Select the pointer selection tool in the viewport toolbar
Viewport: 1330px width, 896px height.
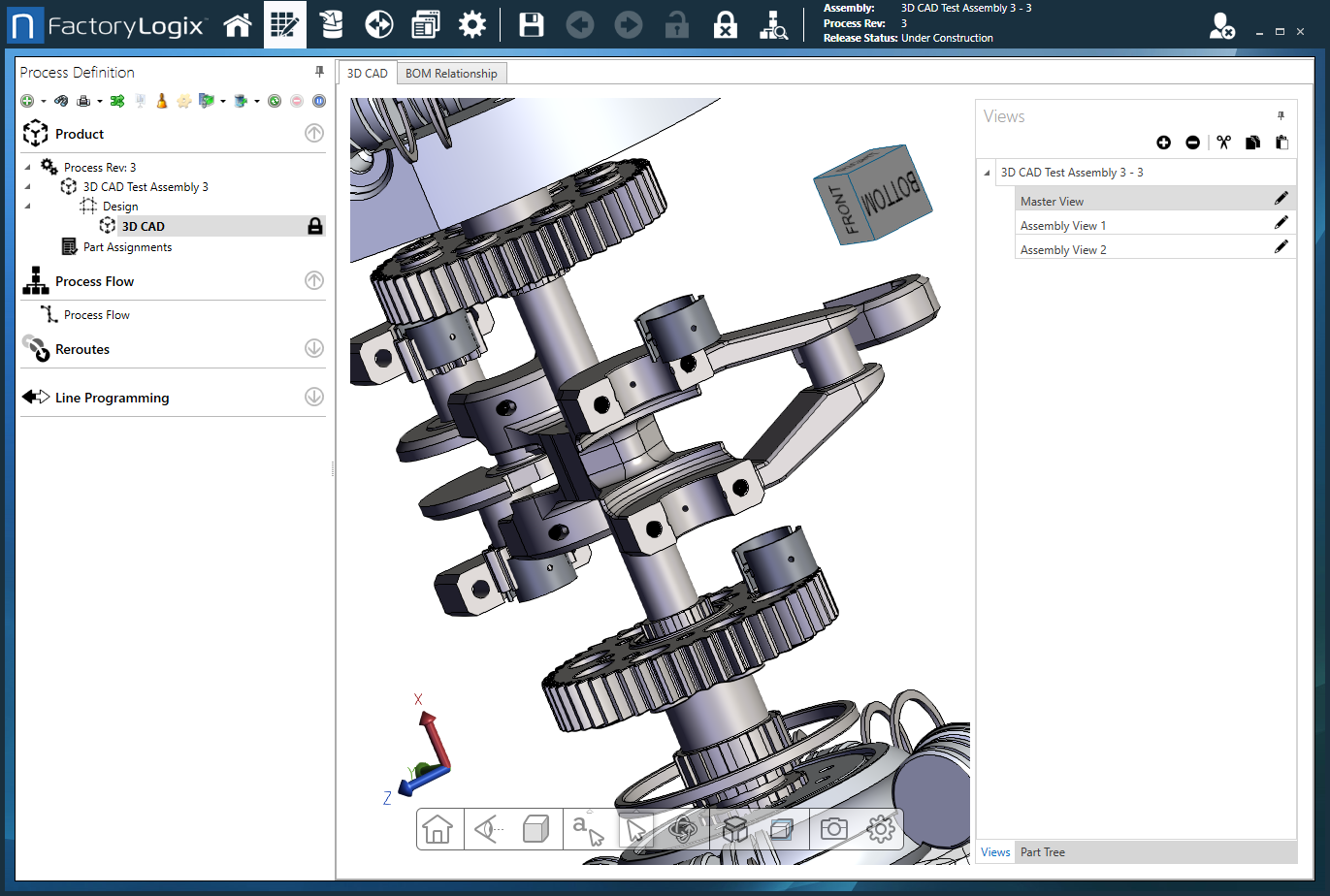tap(638, 829)
